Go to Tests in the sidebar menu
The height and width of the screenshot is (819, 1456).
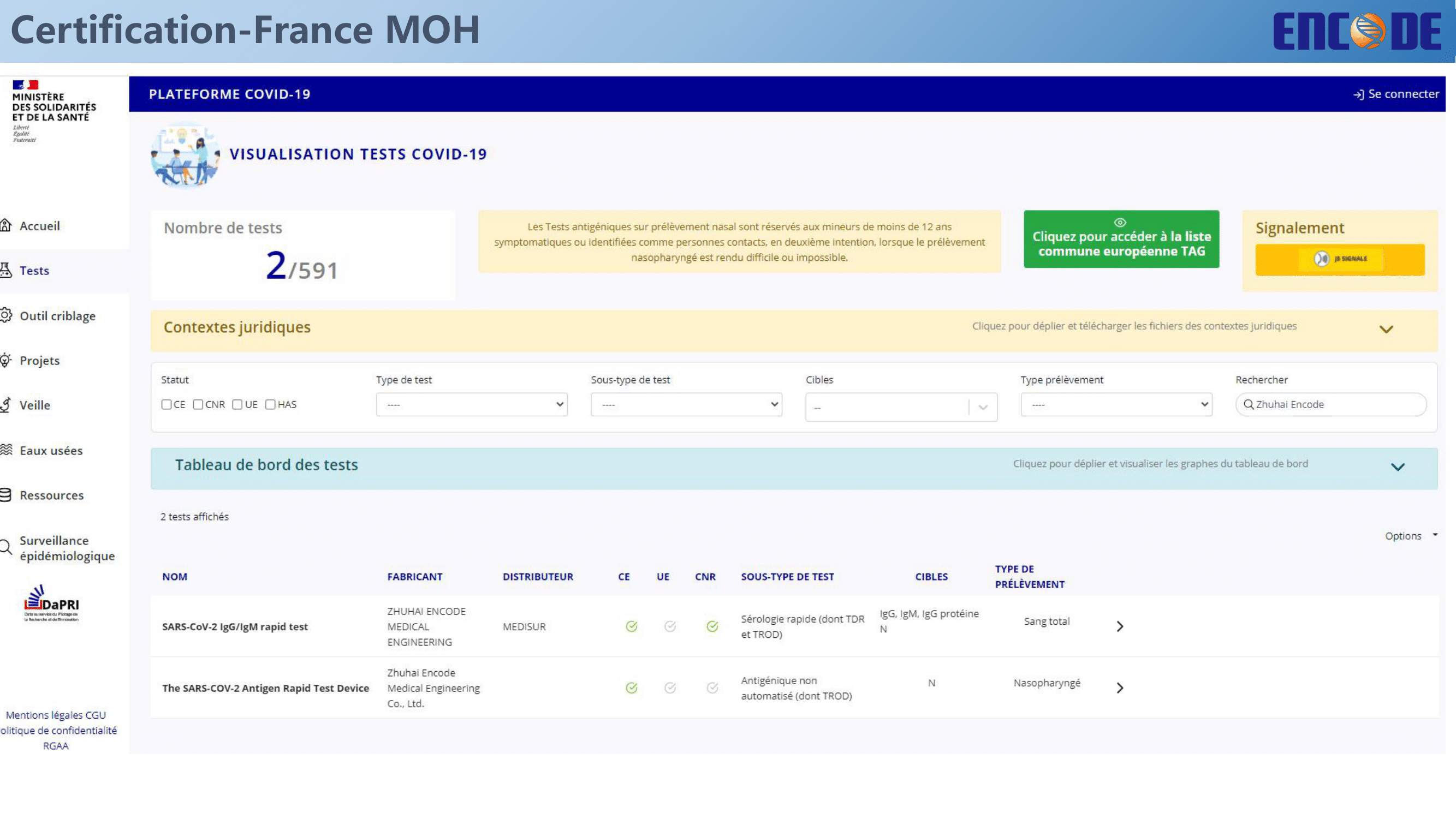(x=34, y=271)
